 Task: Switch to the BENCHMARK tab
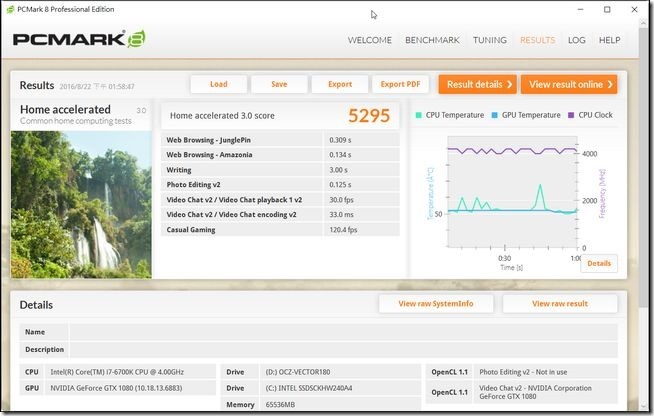[432, 40]
